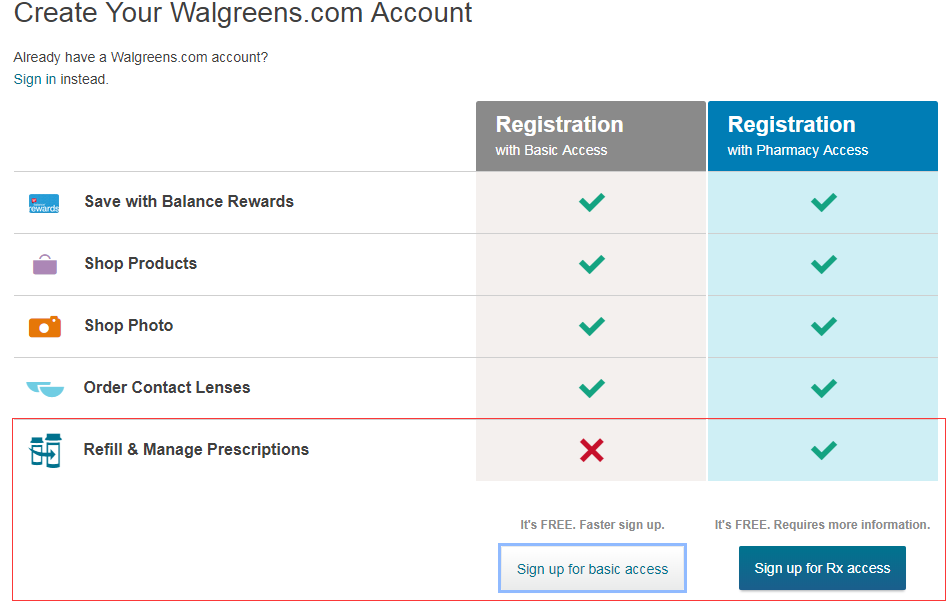
Task: Click Basic Access checkmark for Balance Rewards
Action: pos(591,202)
